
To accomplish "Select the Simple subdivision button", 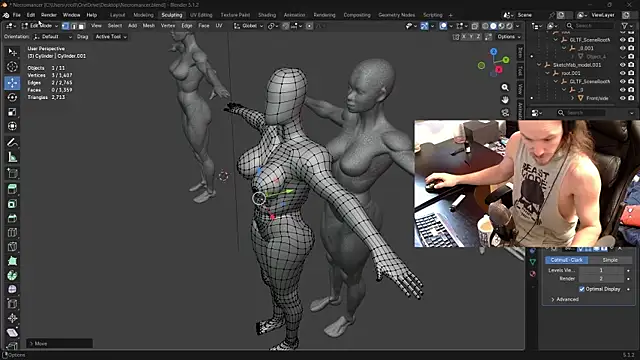I will coord(610,260).
